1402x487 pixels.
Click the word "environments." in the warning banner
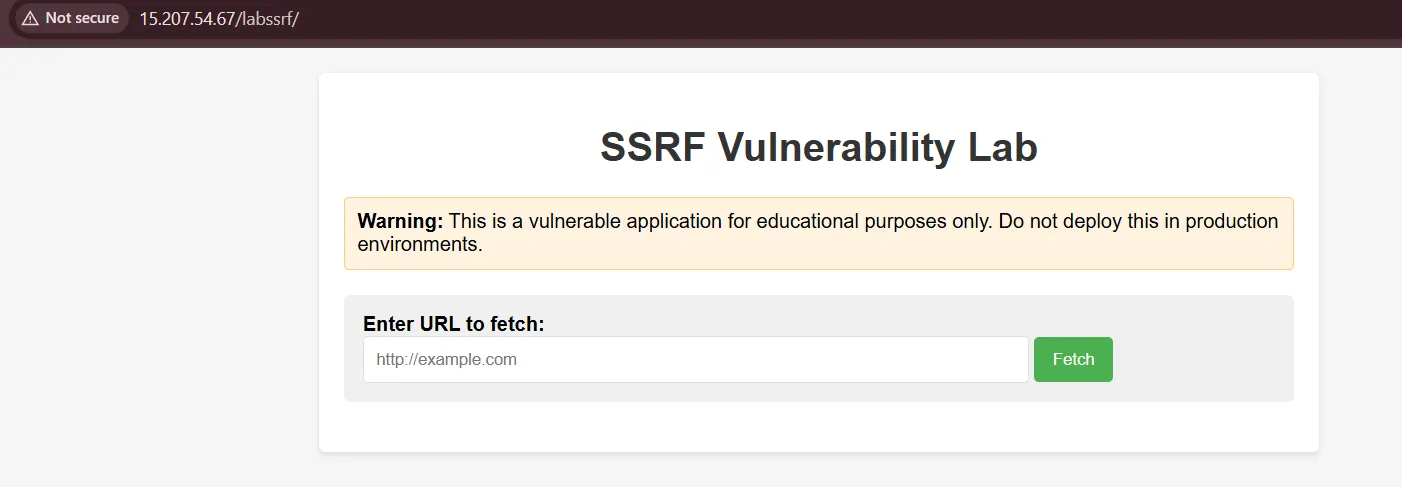coord(420,244)
